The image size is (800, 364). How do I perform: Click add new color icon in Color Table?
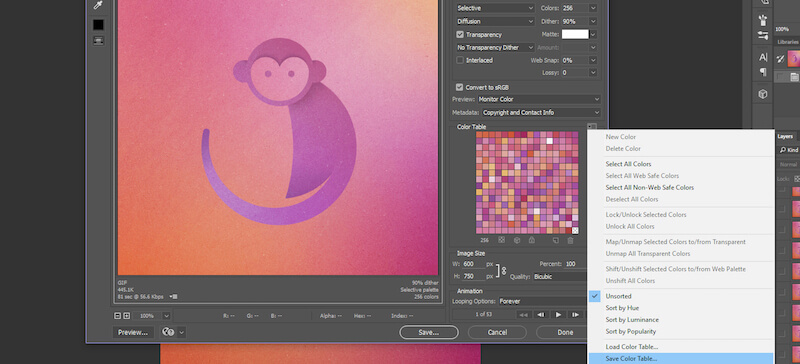(x=556, y=239)
